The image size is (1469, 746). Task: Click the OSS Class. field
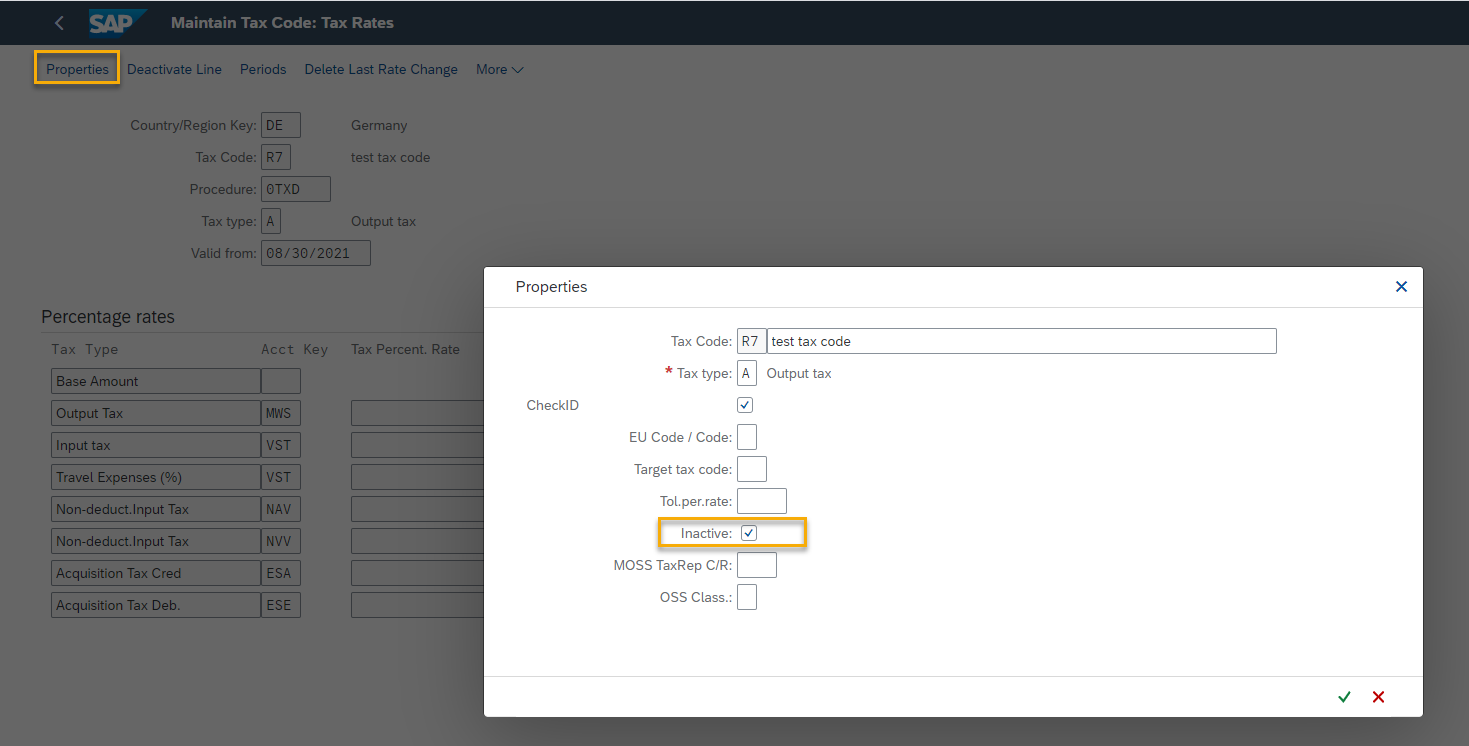[747, 597]
